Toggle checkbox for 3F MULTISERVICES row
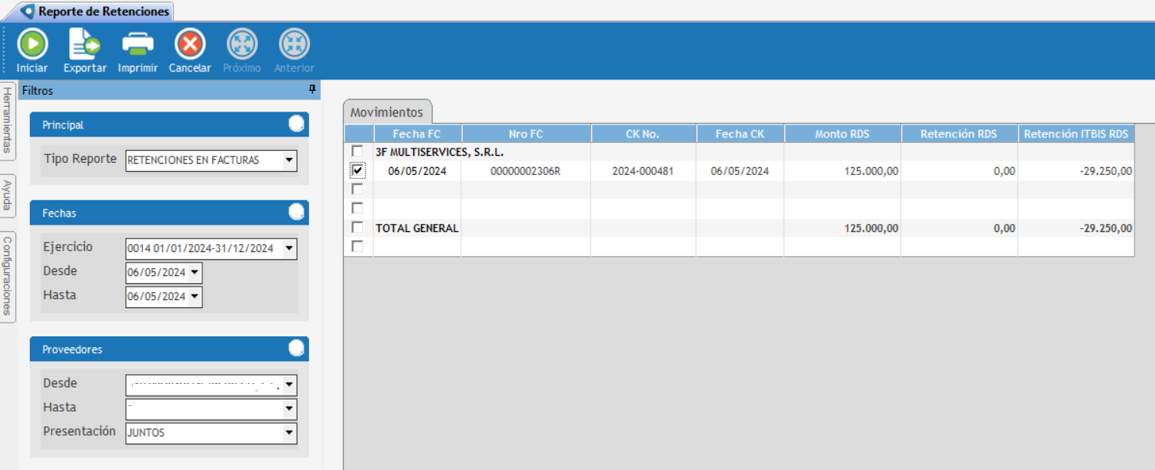The width and height of the screenshot is (1155, 470). pos(357,151)
